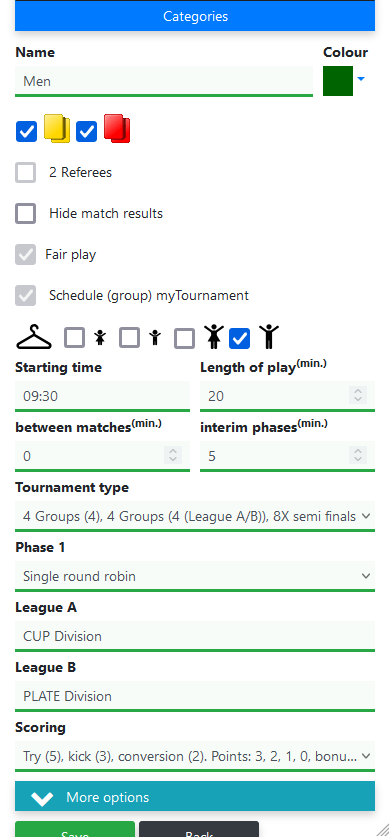Uncheck the adult man category checkbox

point(240,338)
